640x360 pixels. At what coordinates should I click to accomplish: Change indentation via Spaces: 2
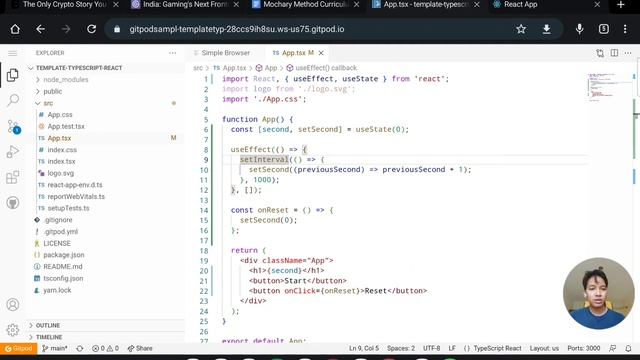click(x=401, y=349)
